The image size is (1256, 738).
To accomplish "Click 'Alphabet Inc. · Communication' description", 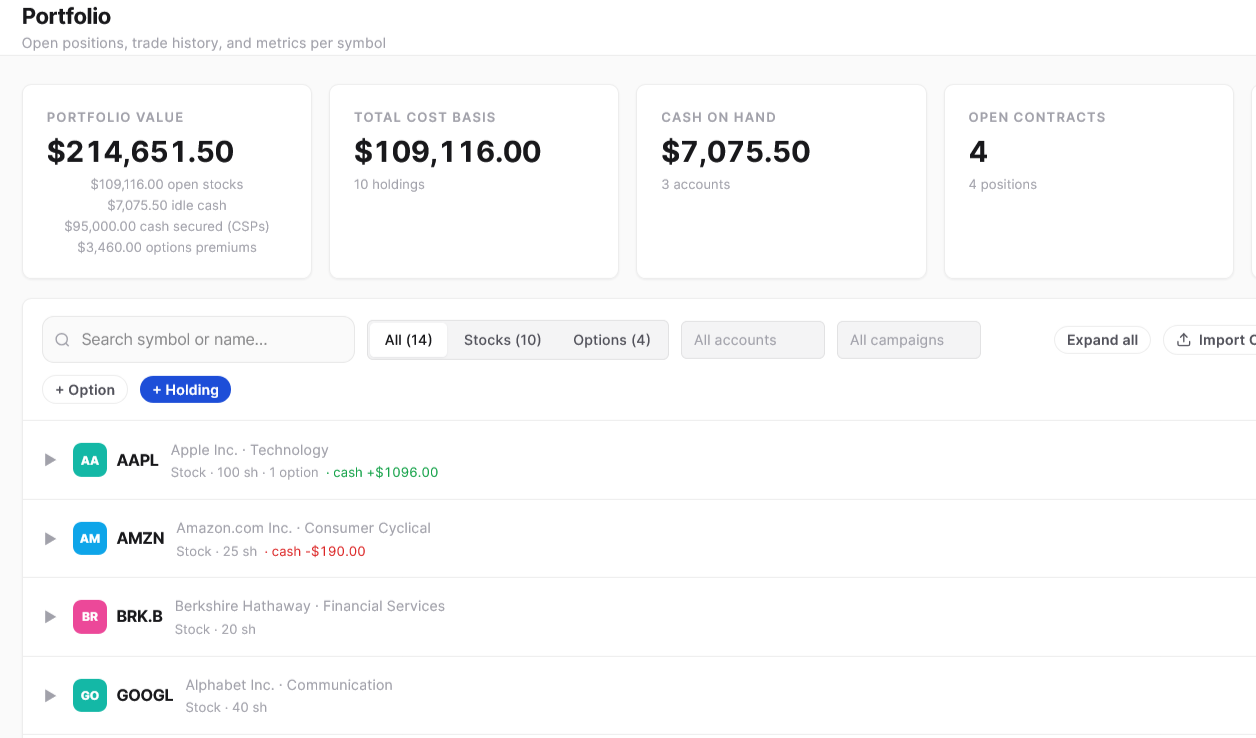I will point(289,685).
